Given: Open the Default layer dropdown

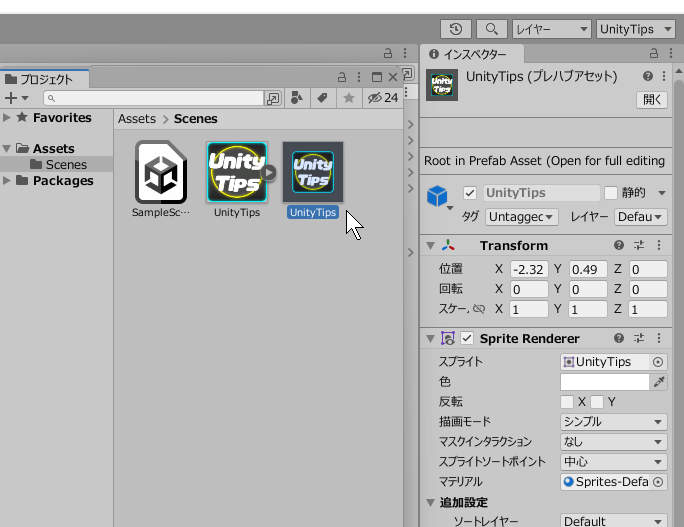Looking at the screenshot, I should coord(640,217).
